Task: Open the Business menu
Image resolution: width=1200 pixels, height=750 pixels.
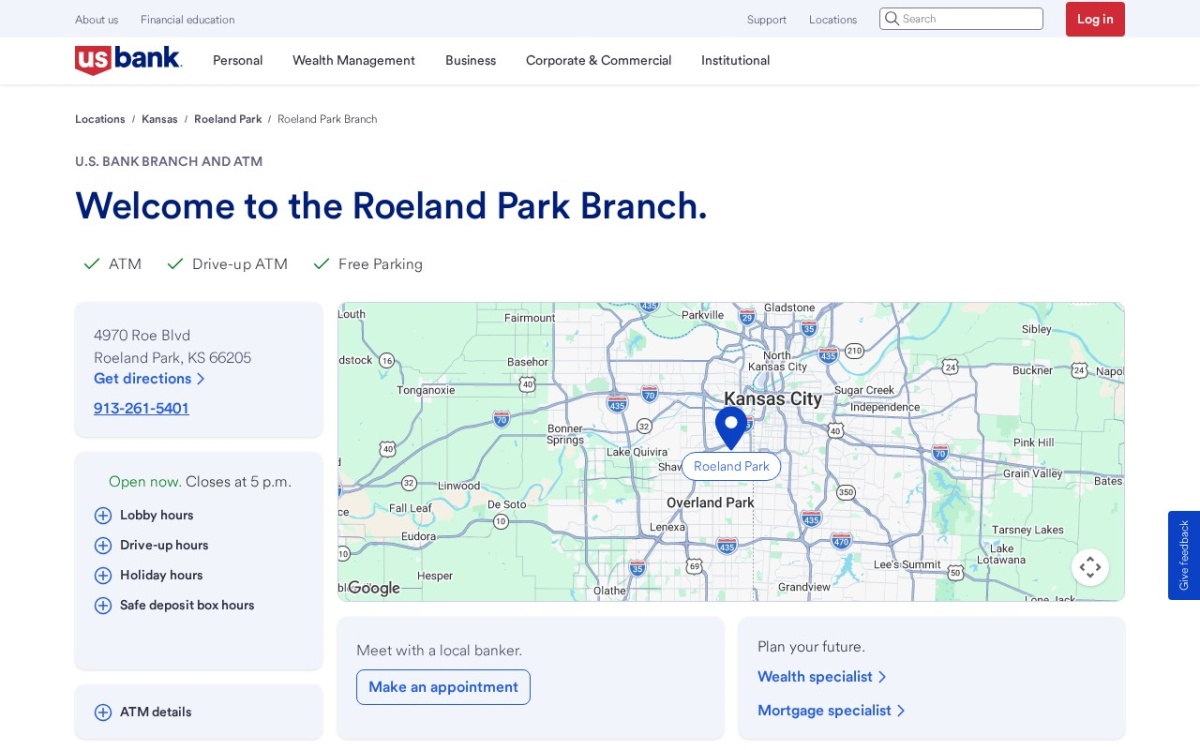Action: (x=471, y=60)
